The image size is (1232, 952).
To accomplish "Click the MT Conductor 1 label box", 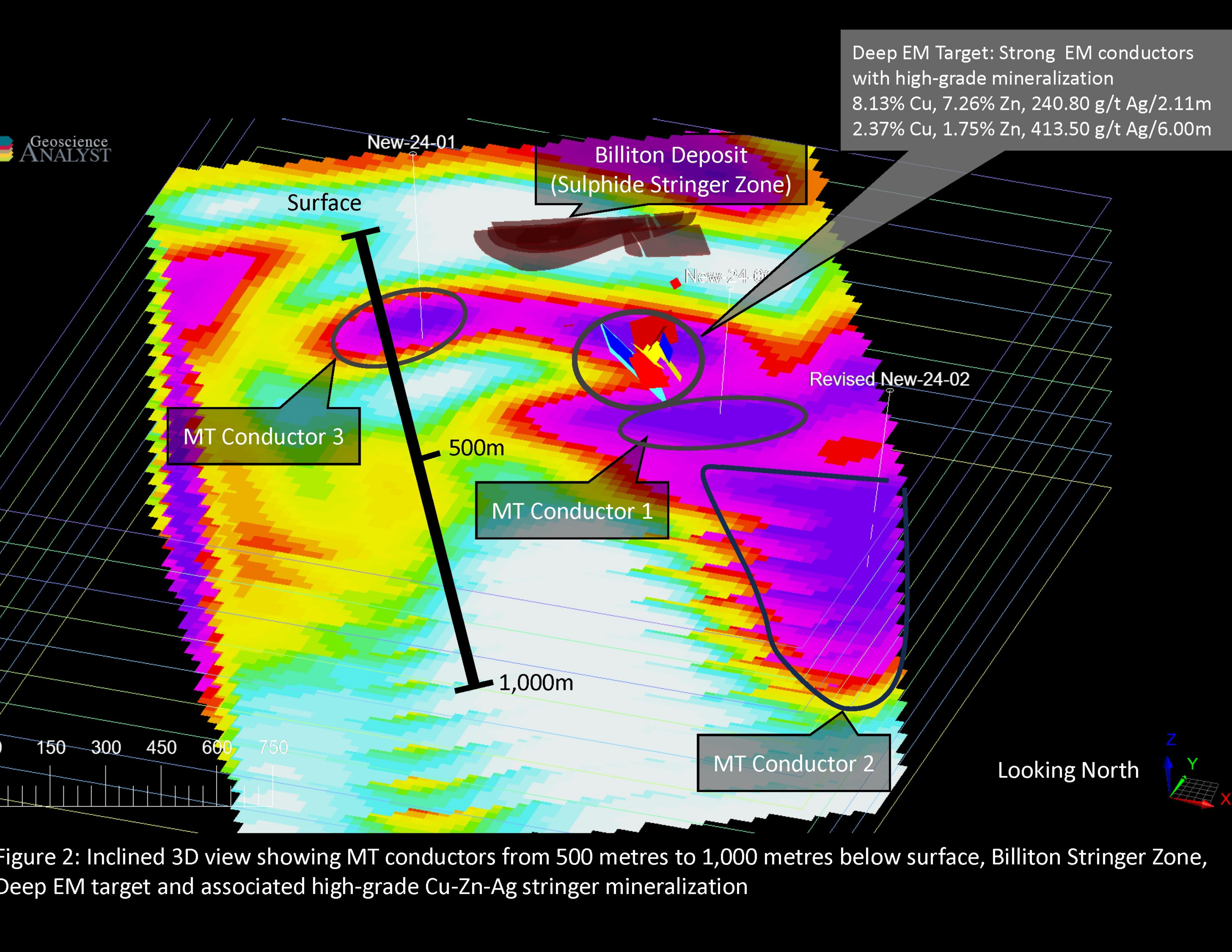I will coord(572,510).
